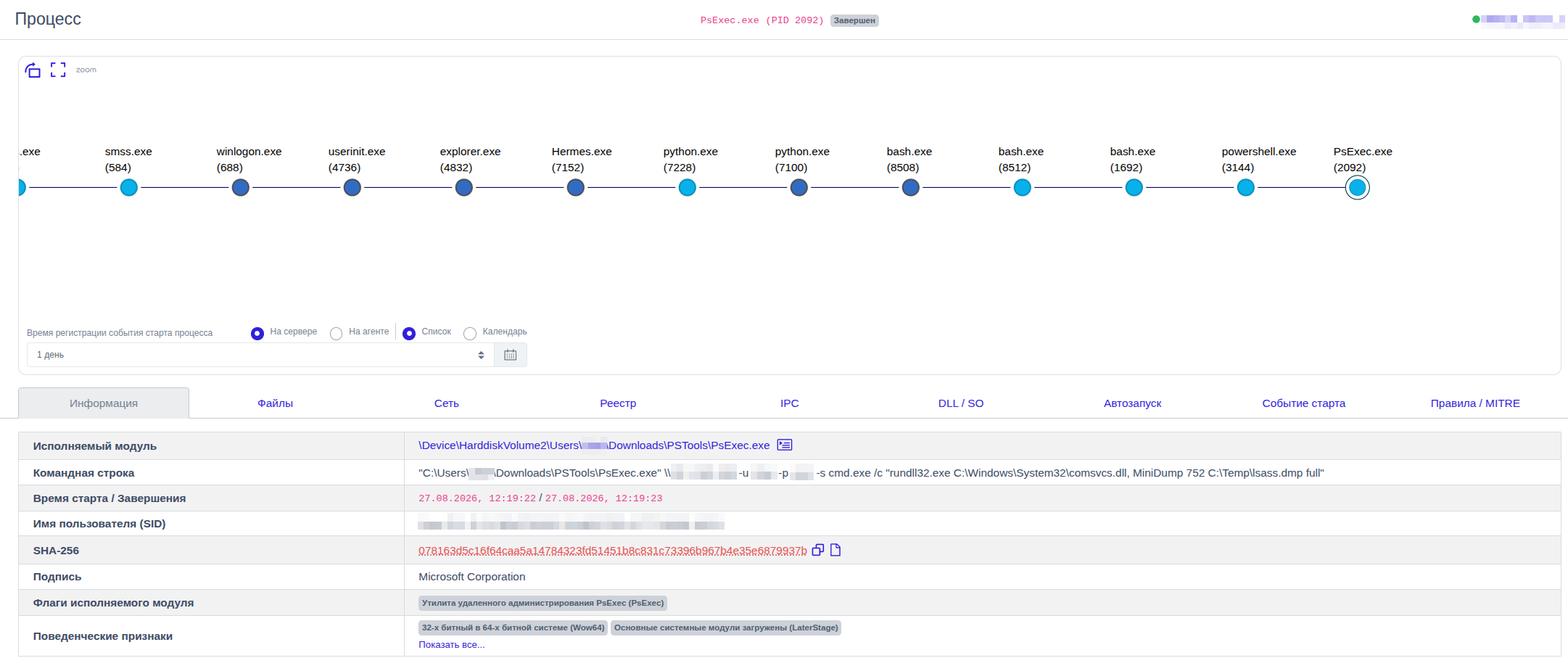Click the reset graph view icon

pyautogui.click(x=33, y=70)
